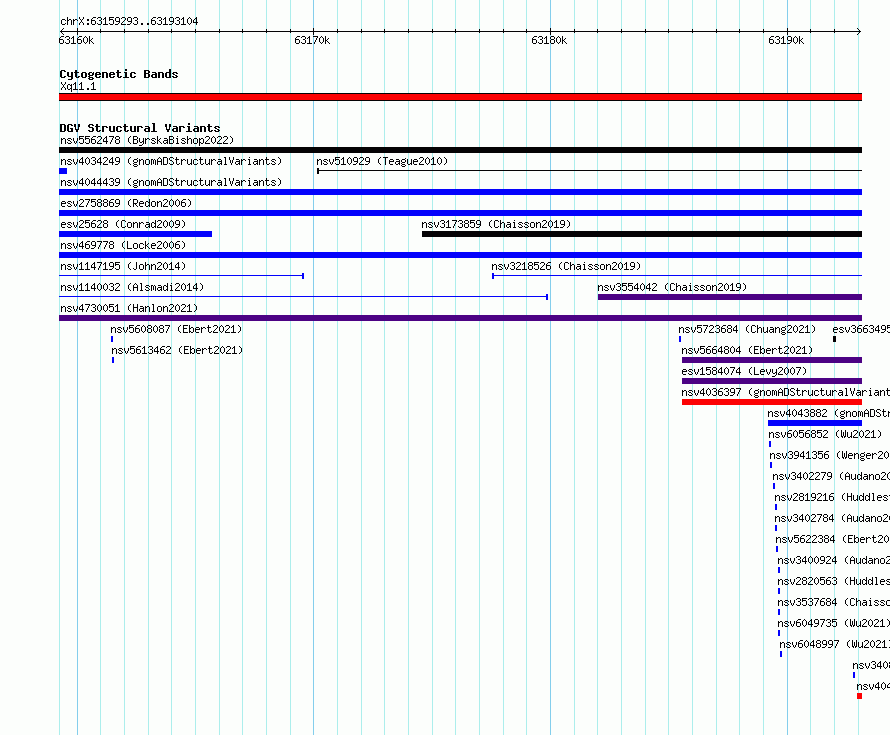Image resolution: width=890 pixels, height=735 pixels.
Task: Click the small red feature at bottom right
Action: pyautogui.click(x=859, y=696)
